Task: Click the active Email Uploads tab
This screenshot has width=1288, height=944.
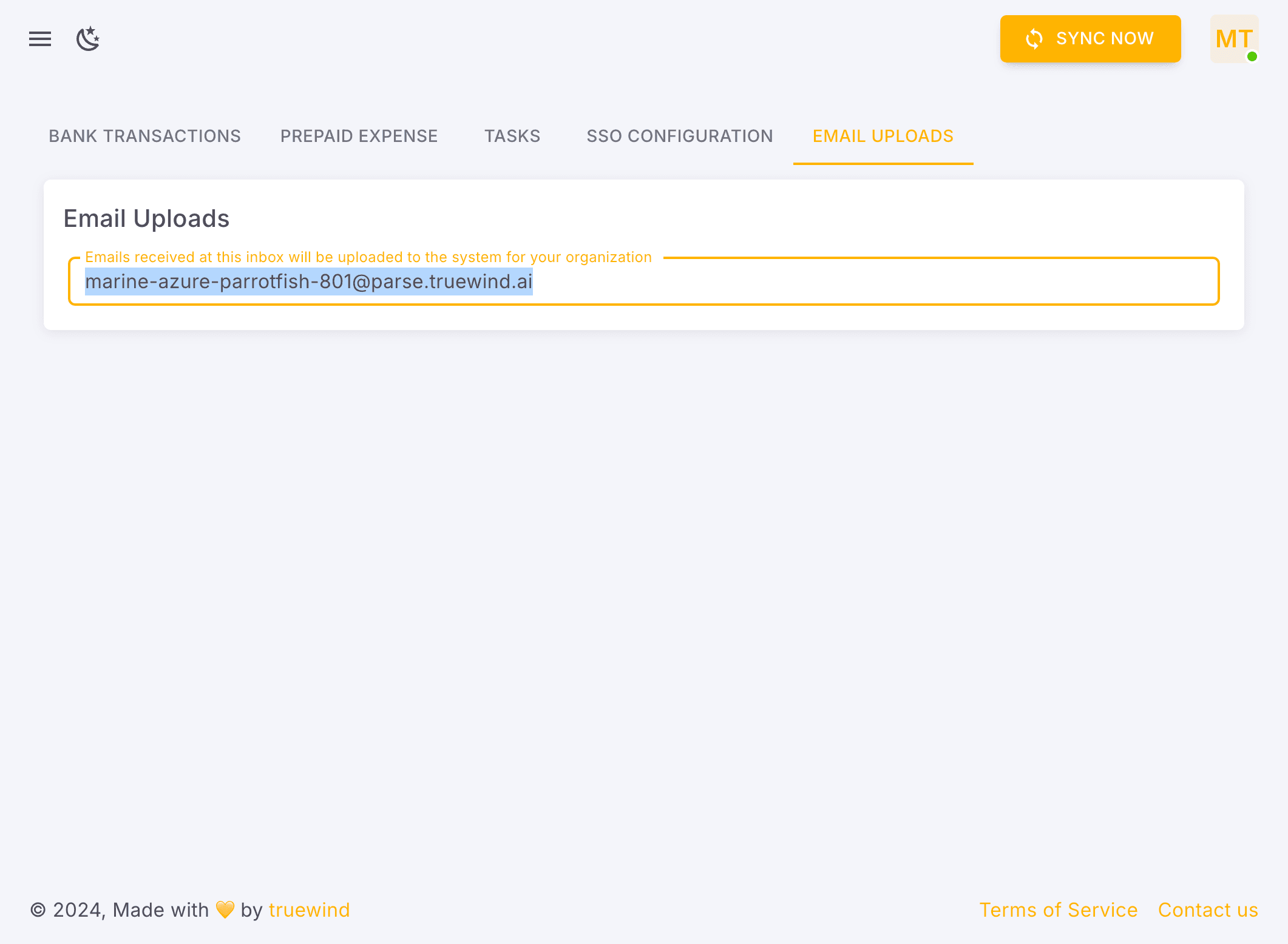Action: pyautogui.click(x=883, y=136)
